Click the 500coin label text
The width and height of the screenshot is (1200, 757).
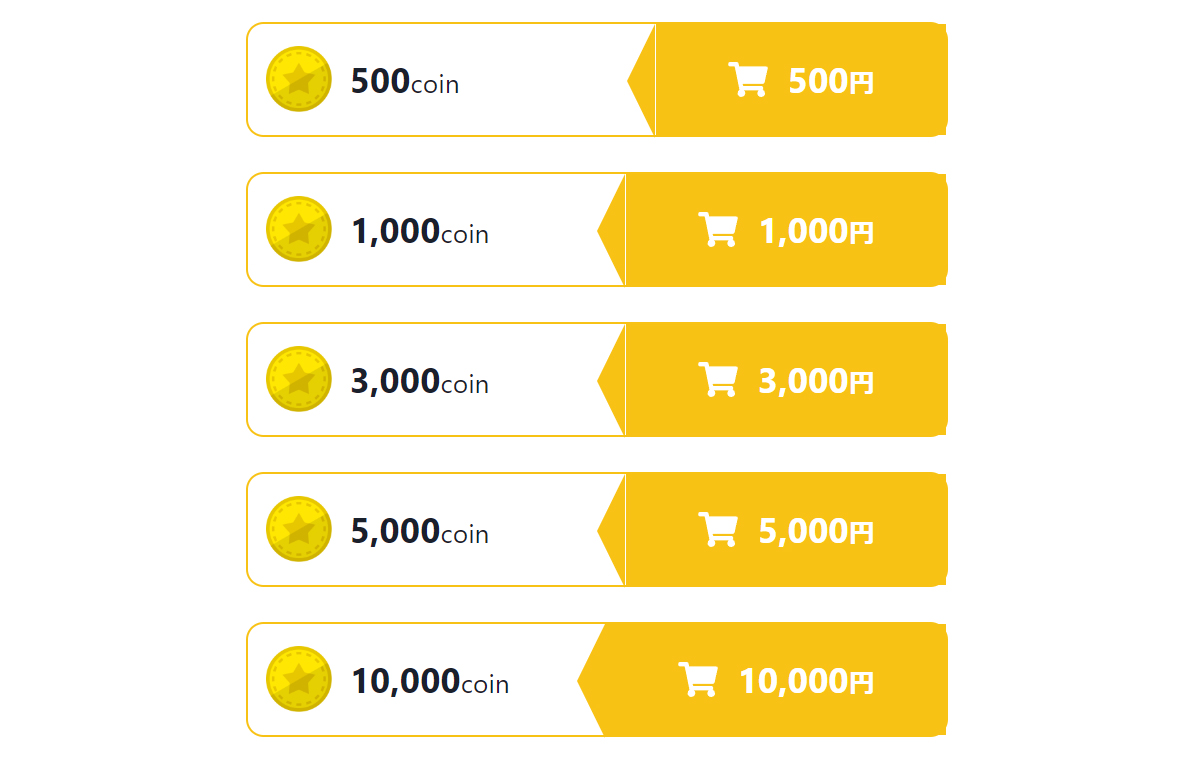(405, 82)
